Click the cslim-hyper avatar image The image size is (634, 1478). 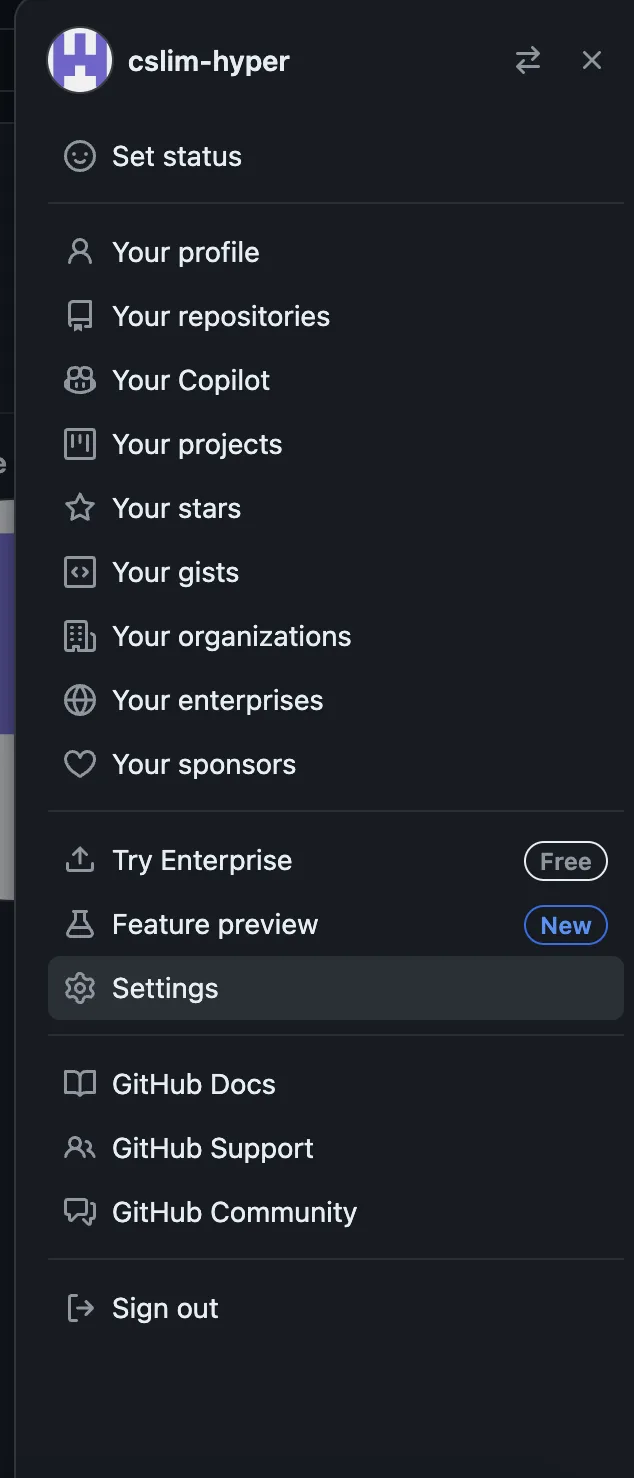(80, 60)
